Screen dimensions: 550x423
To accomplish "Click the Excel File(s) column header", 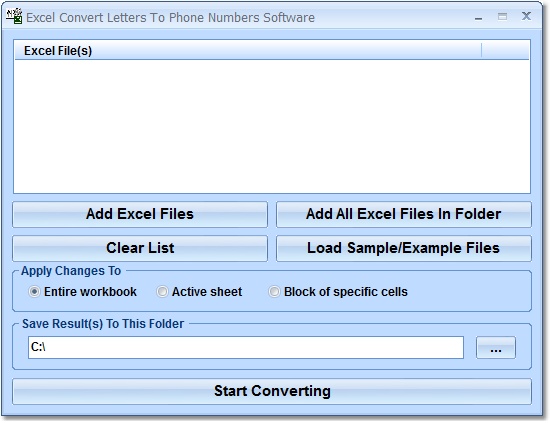I will point(248,51).
